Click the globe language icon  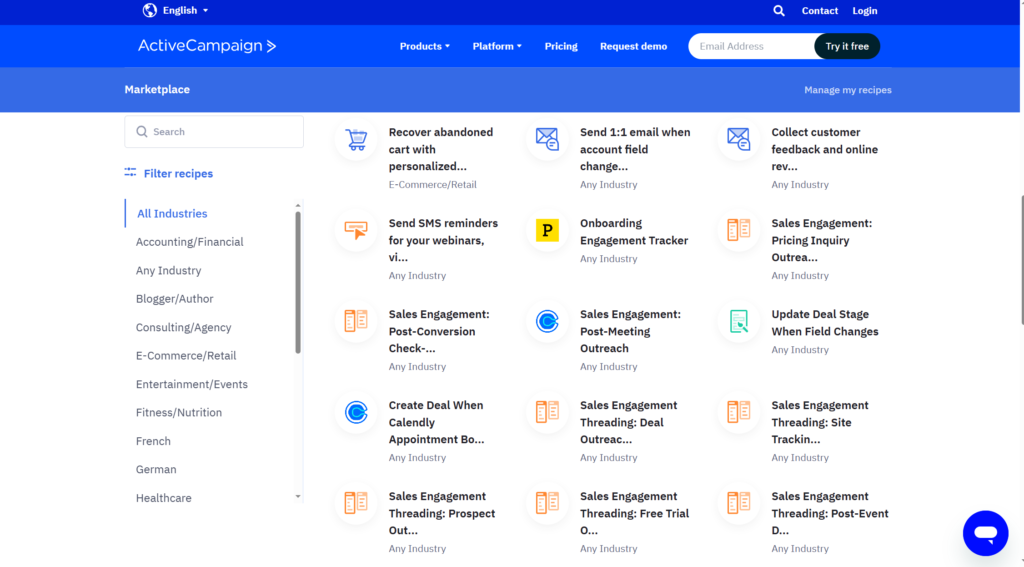pos(150,10)
